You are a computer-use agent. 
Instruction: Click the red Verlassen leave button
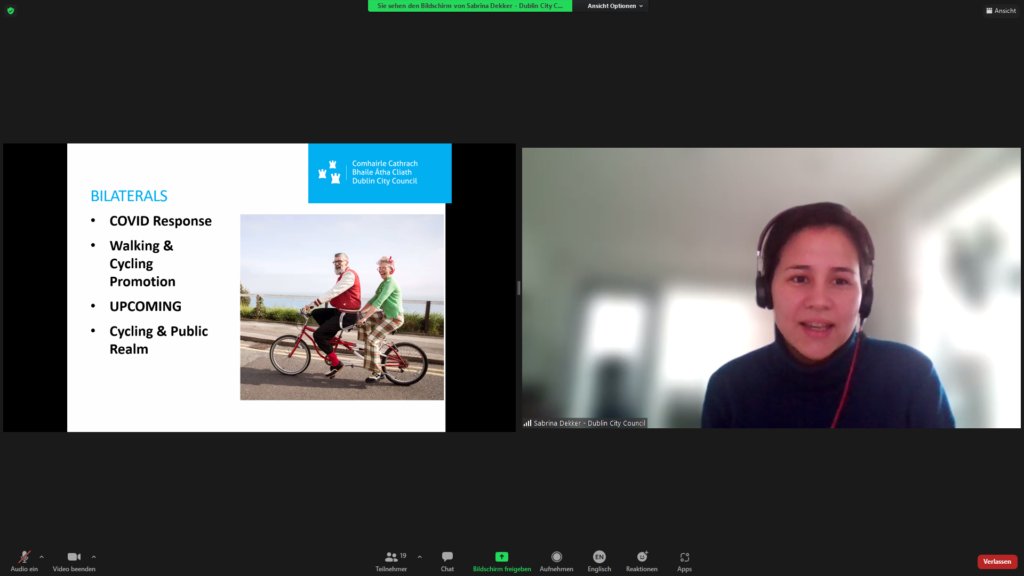[x=997, y=562]
